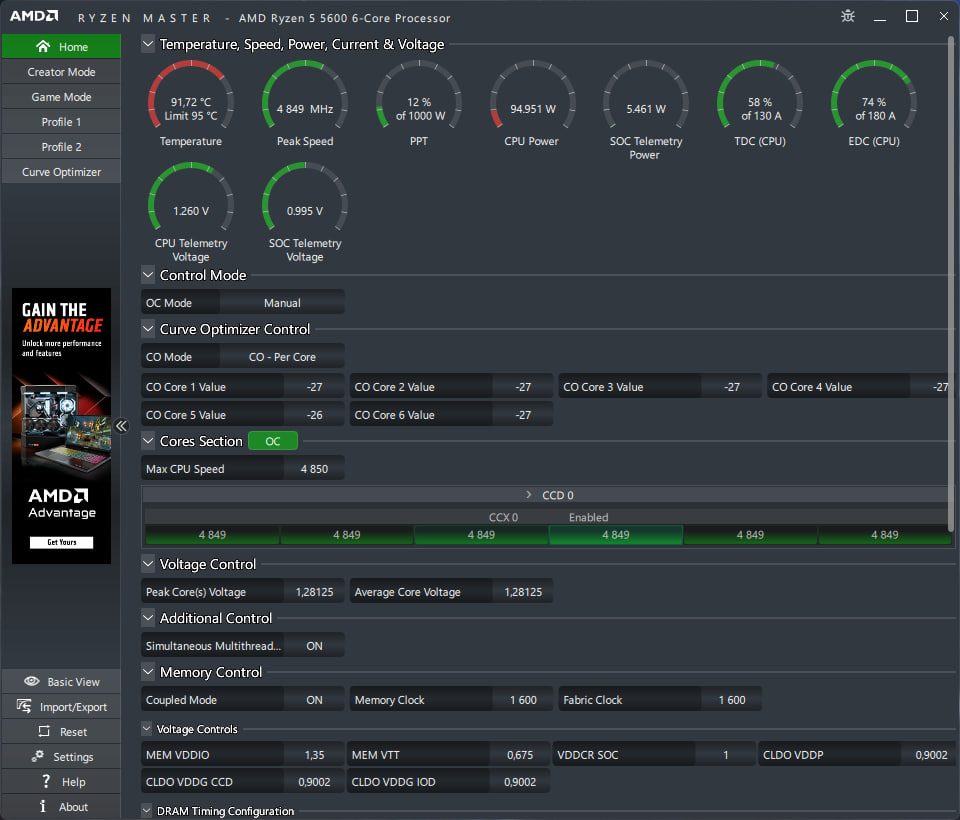Click the bug report icon in title bar

[x=847, y=17]
